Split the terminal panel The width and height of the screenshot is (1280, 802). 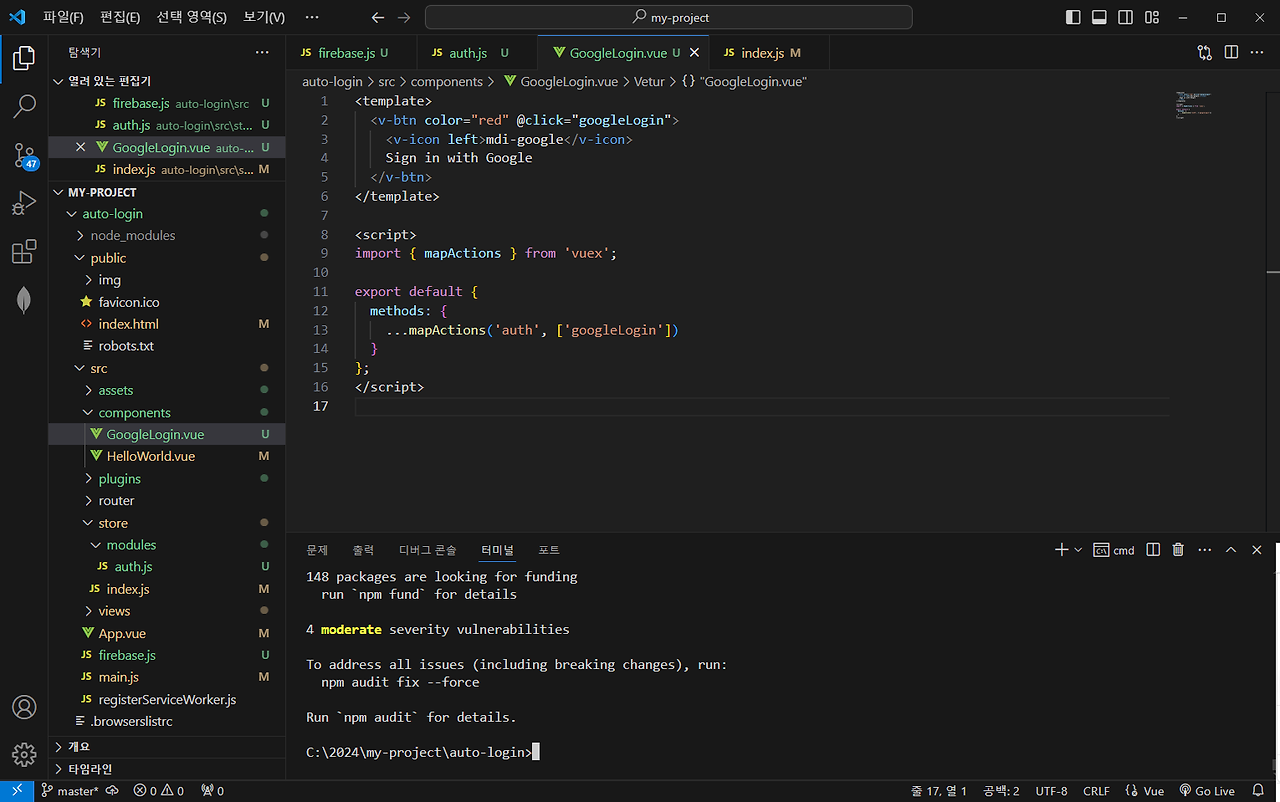pos(1153,549)
